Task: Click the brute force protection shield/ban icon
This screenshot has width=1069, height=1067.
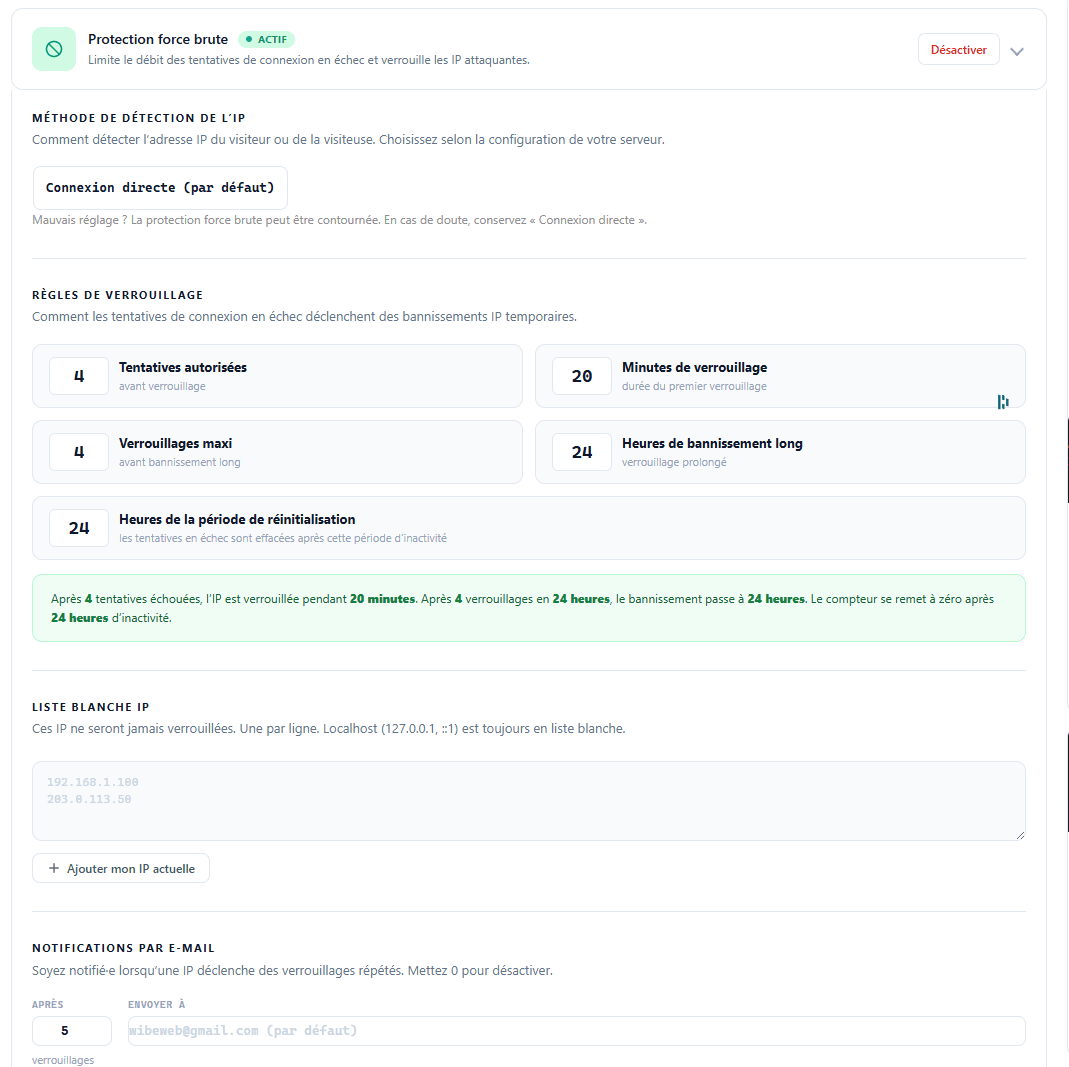Action: tap(54, 48)
